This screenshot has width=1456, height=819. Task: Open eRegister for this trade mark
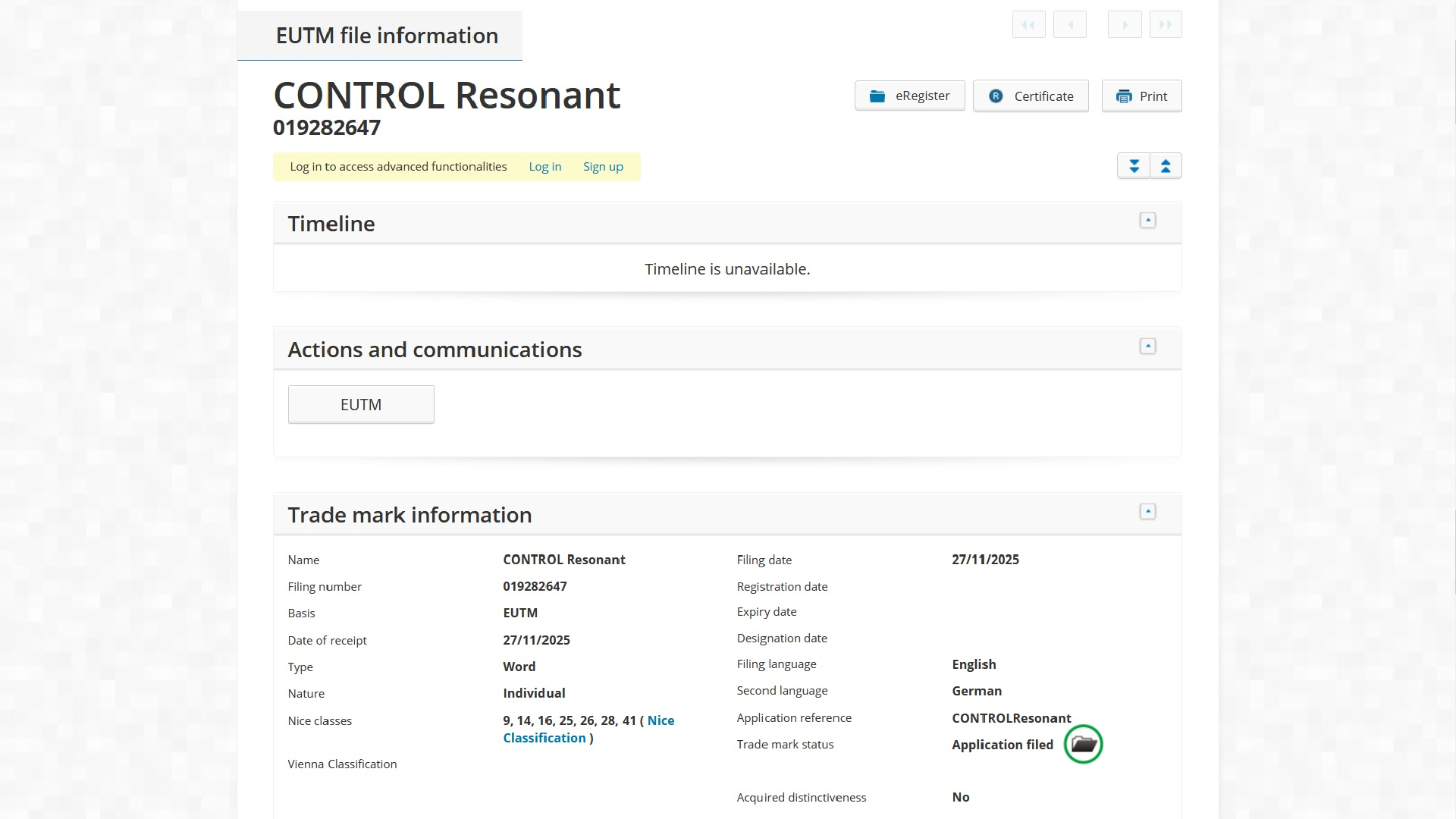coord(909,96)
